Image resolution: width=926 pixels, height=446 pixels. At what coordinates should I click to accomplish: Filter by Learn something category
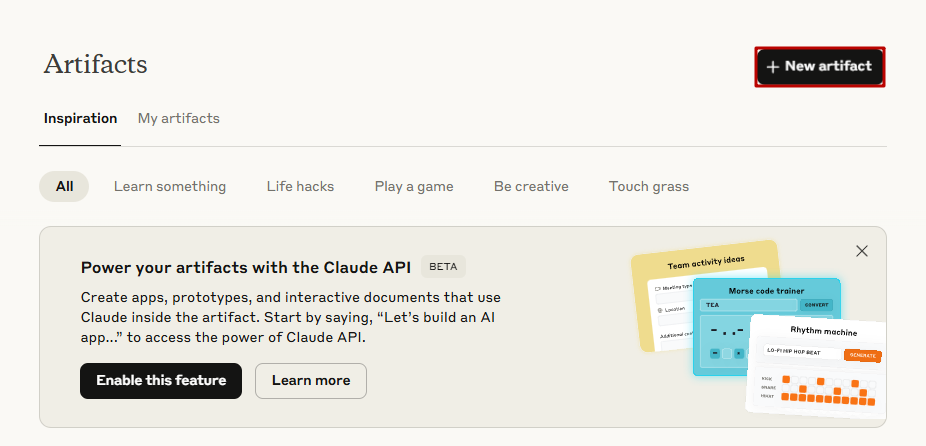pos(170,187)
